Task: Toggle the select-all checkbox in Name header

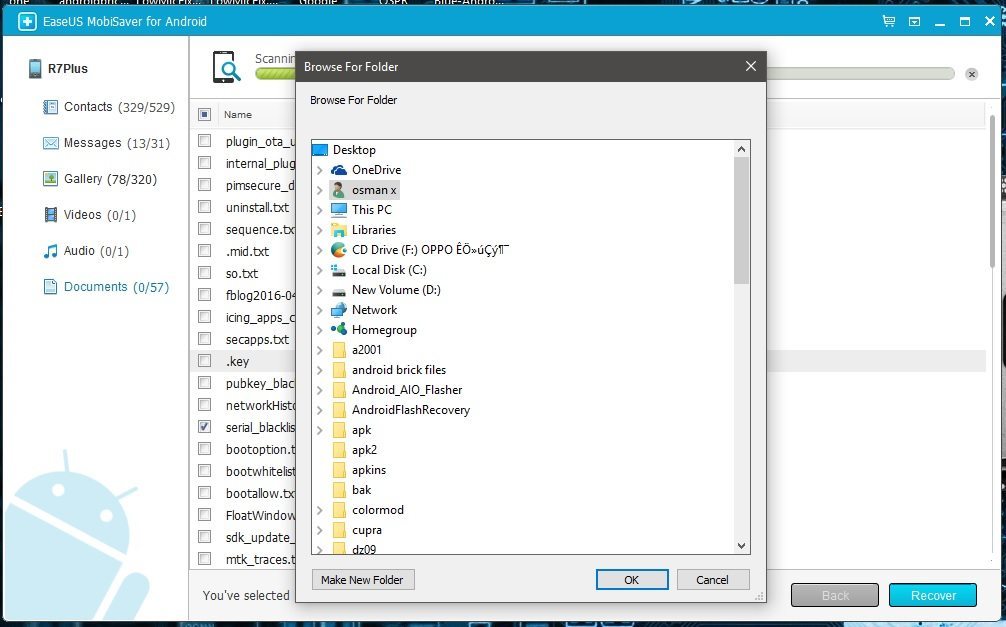Action: coord(204,114)
